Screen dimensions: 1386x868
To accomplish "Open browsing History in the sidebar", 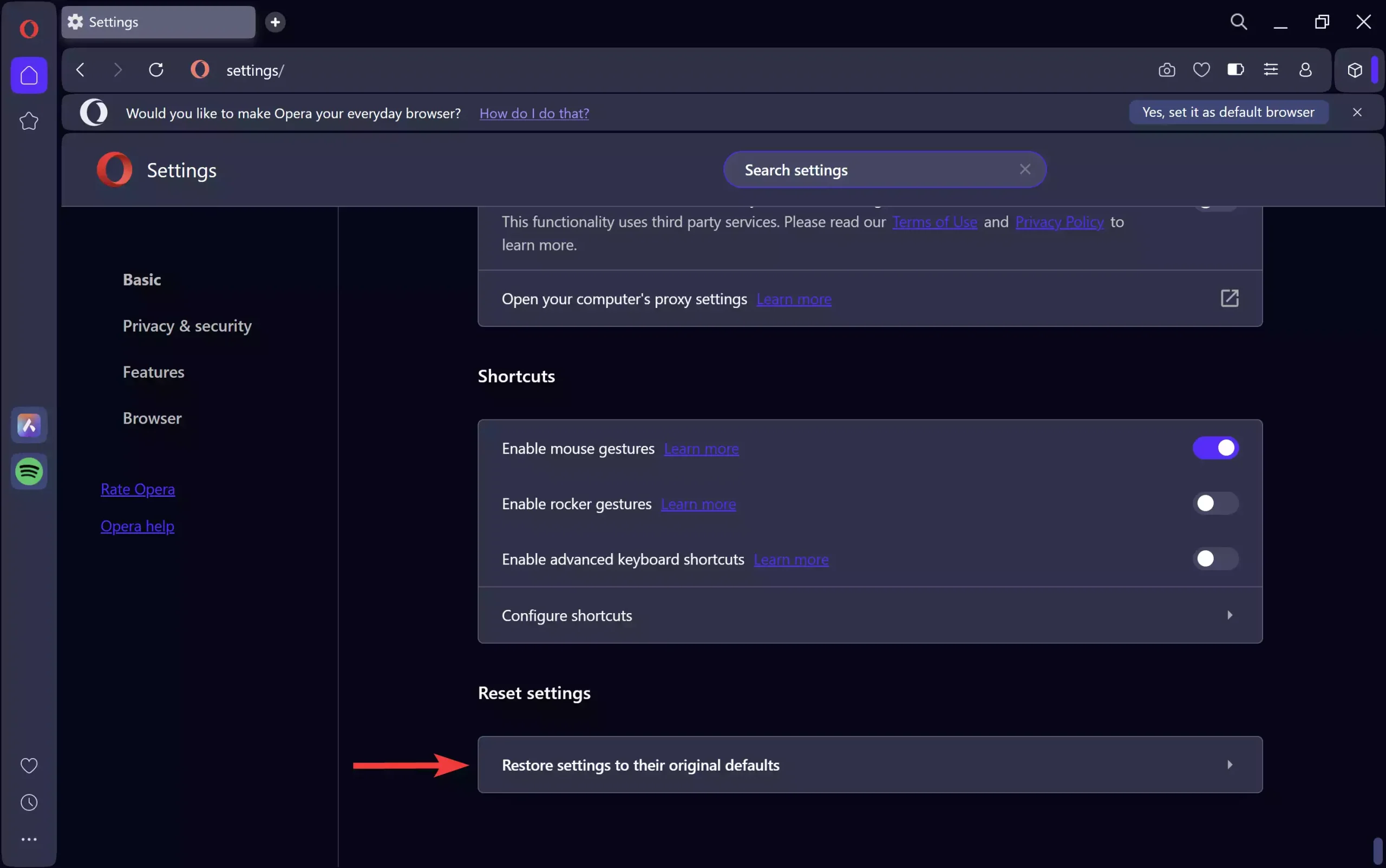I will (29, 802).
